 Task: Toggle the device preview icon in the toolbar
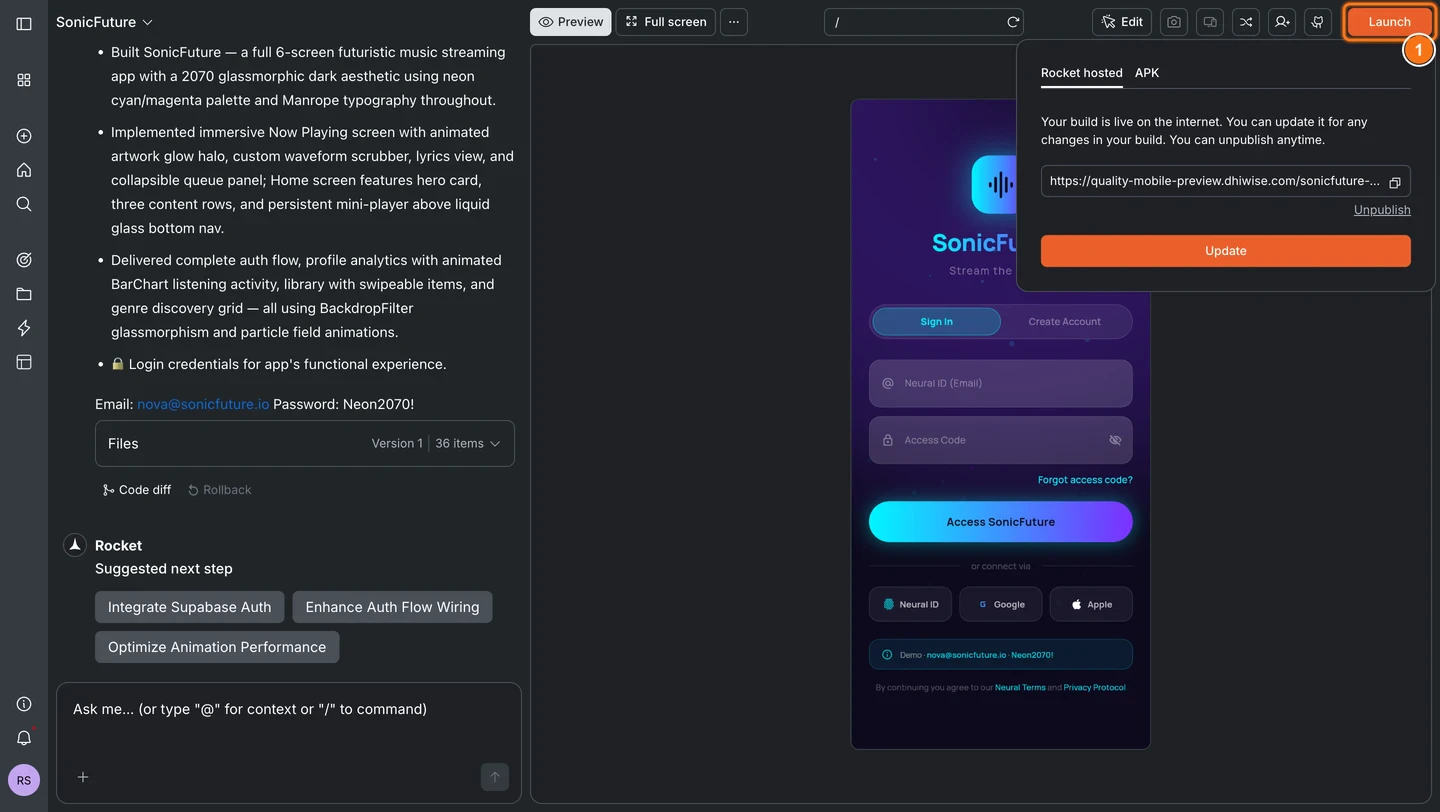click(1209, 21)
